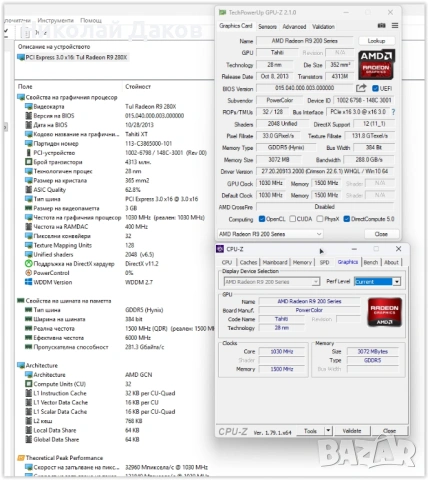428x480 pixels.
Task: Click the Tools button in CPU-Z
Action: (310, 431)
